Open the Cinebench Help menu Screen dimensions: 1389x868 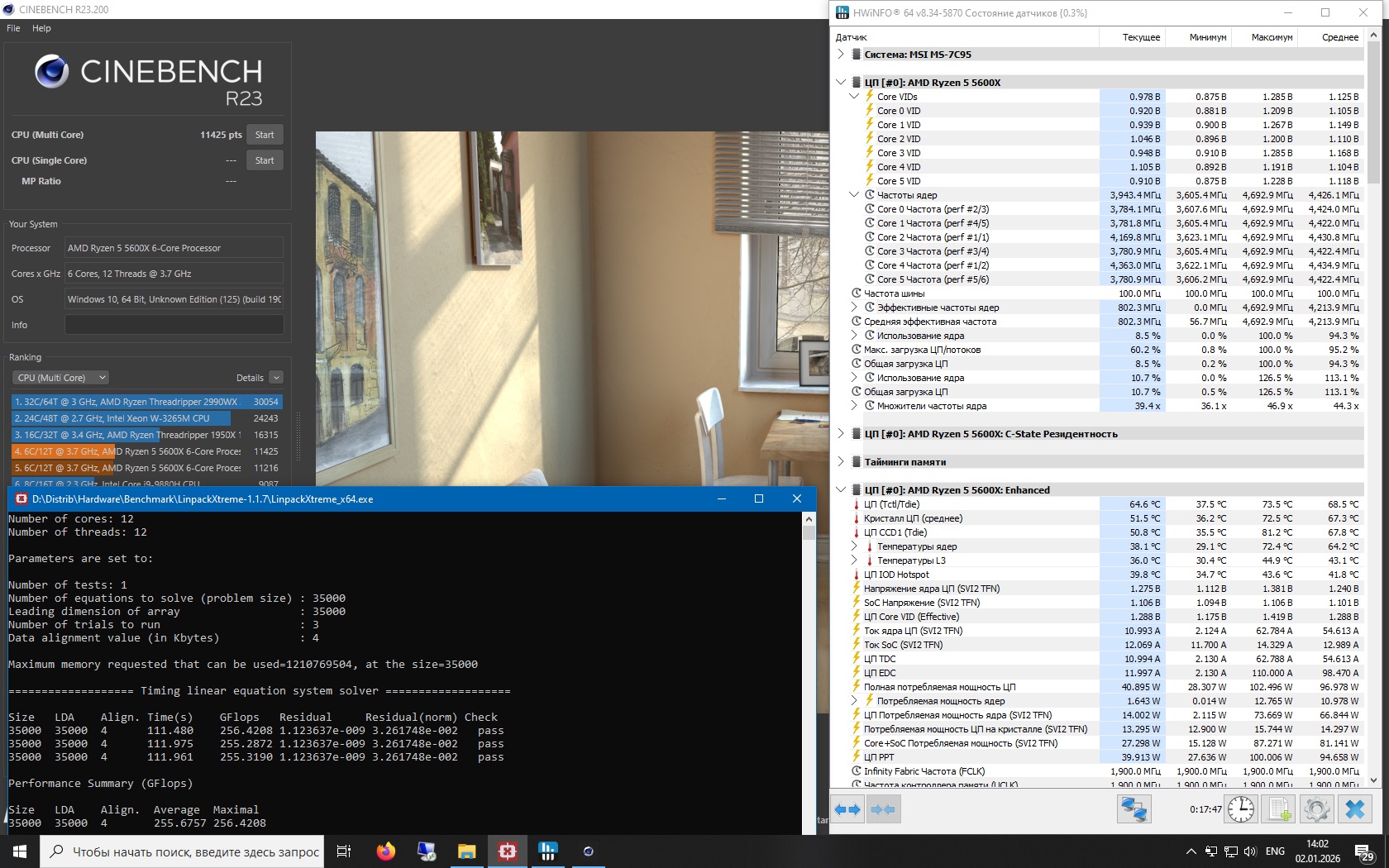pos(41,28)
